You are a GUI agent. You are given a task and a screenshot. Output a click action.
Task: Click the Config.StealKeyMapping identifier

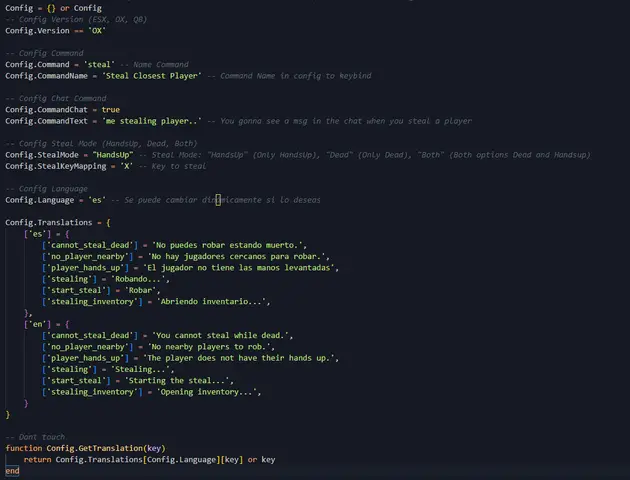pos(55,166)
